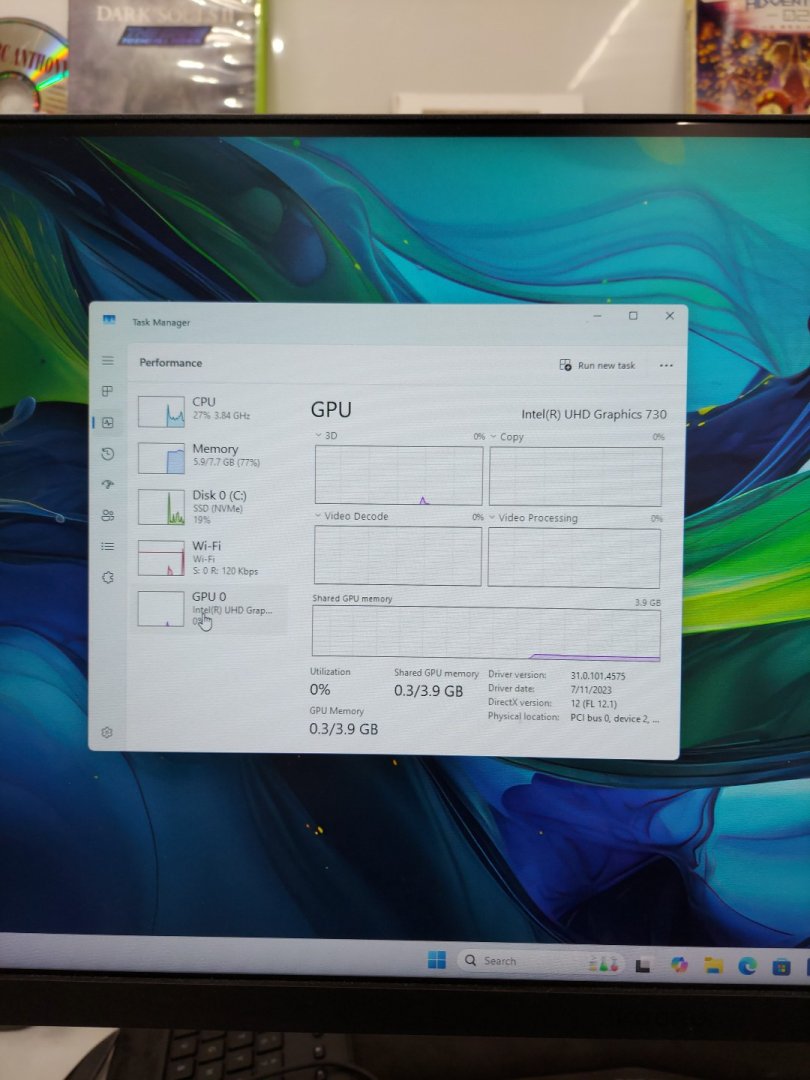Open the 3D graph engine dropdown
This screenshot has height=1080, width=810.
pos(326,436)
